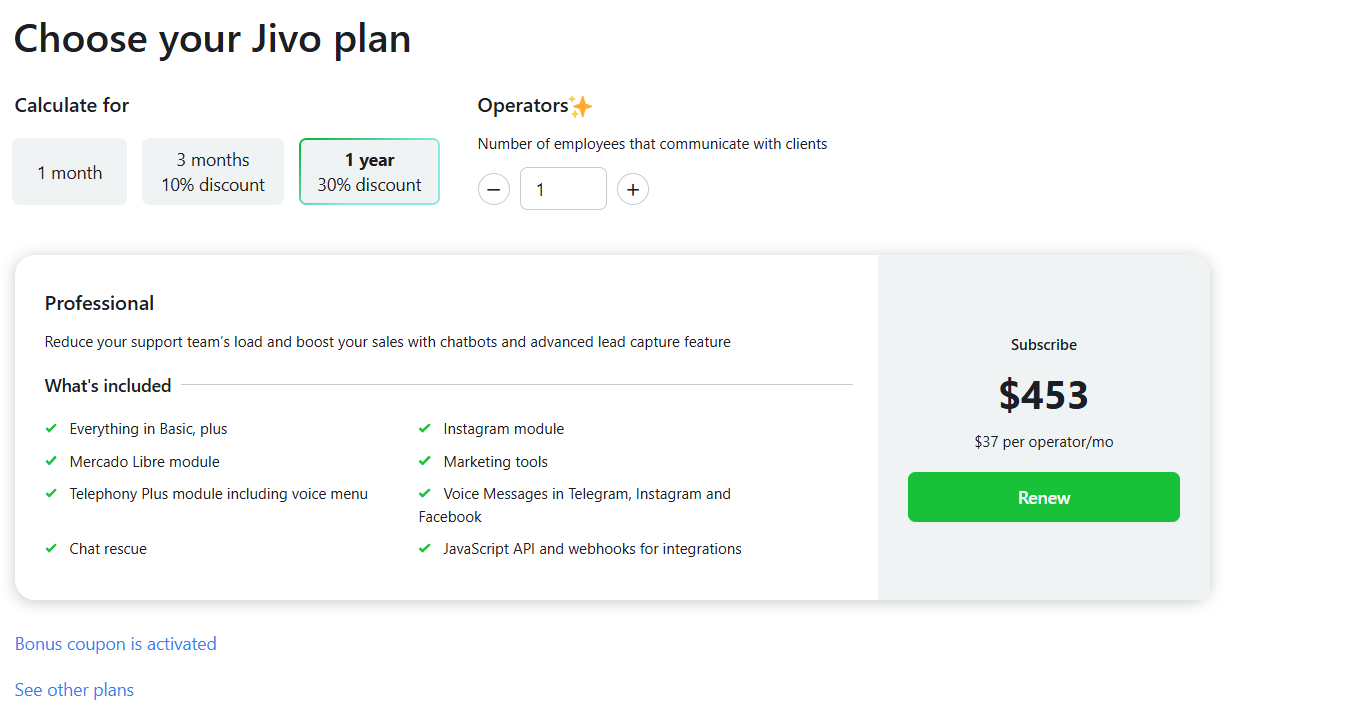The width and height of the screenshot is (1348, 723).
Task: Select the operators number input field
Action: [563, 189]
